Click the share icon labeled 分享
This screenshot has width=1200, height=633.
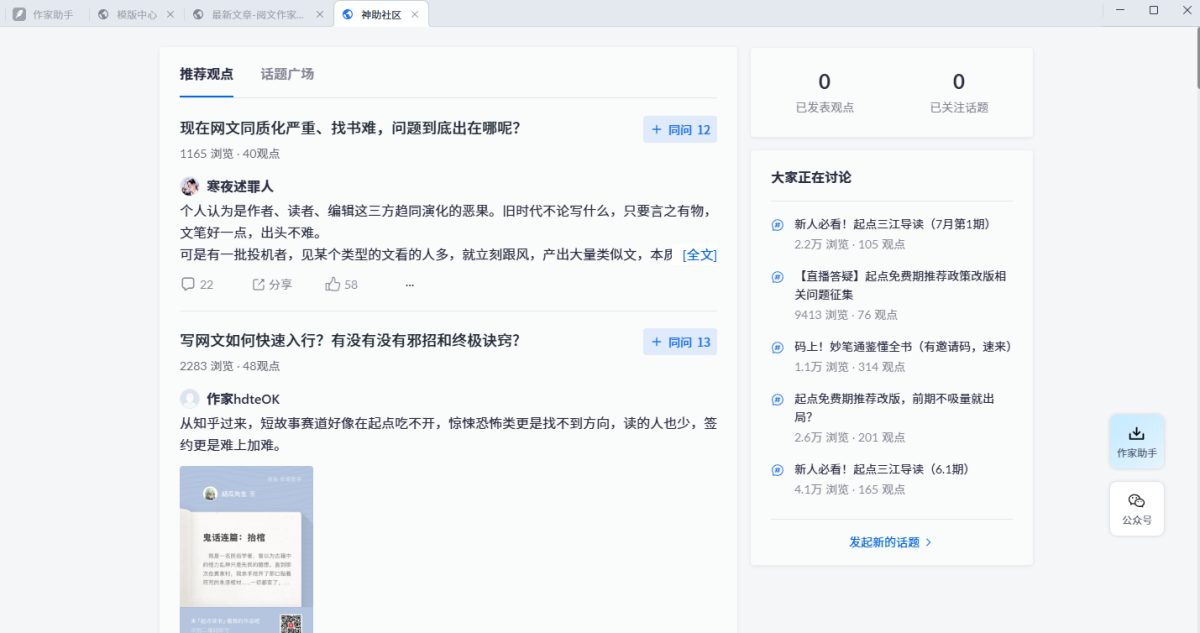(x=259, y=284)
